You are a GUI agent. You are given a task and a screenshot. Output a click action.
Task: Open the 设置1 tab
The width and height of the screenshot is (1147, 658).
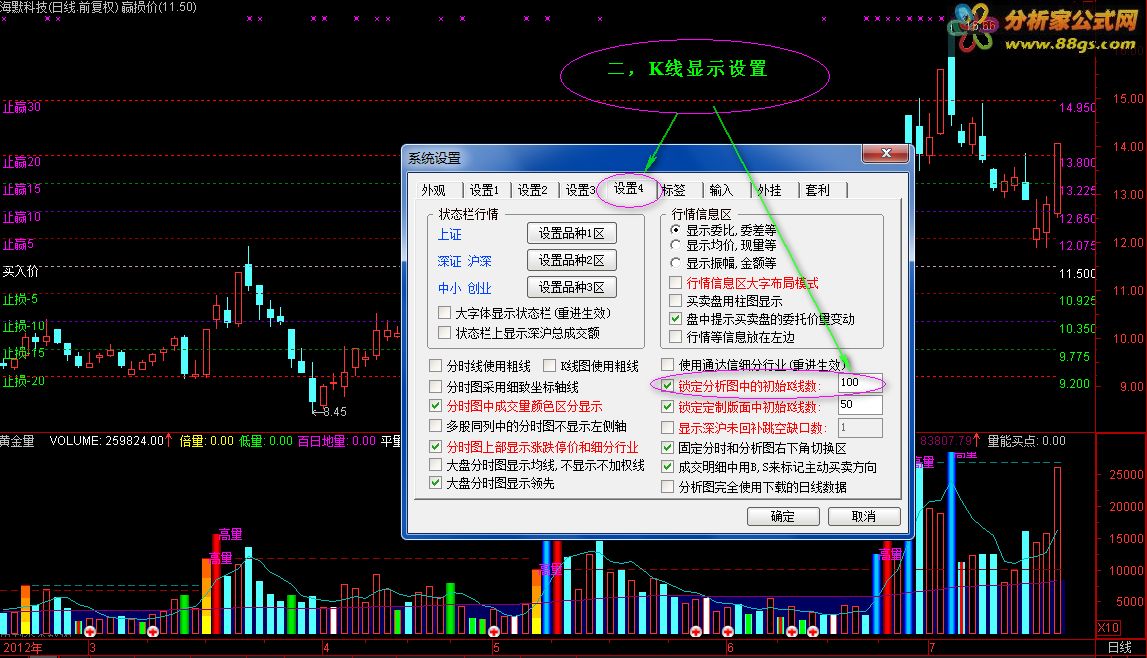coord(484,190)
